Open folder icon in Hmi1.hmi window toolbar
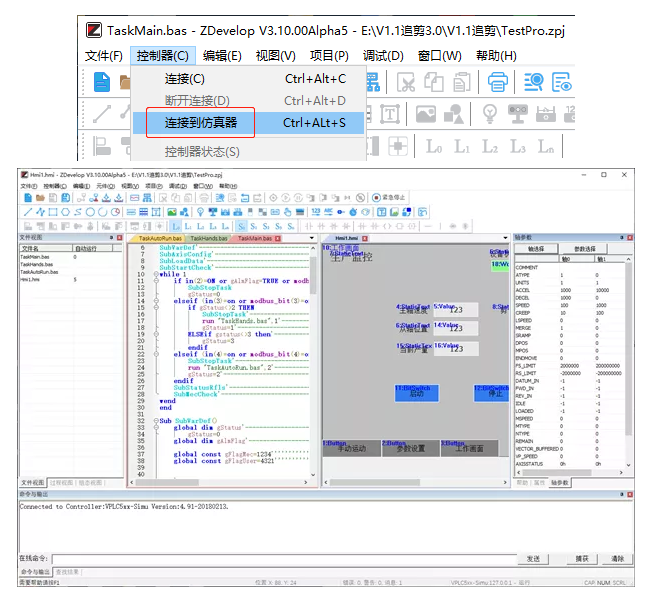Image resolution: width=656 pixels, height=604 pixels. coord(40,198)
